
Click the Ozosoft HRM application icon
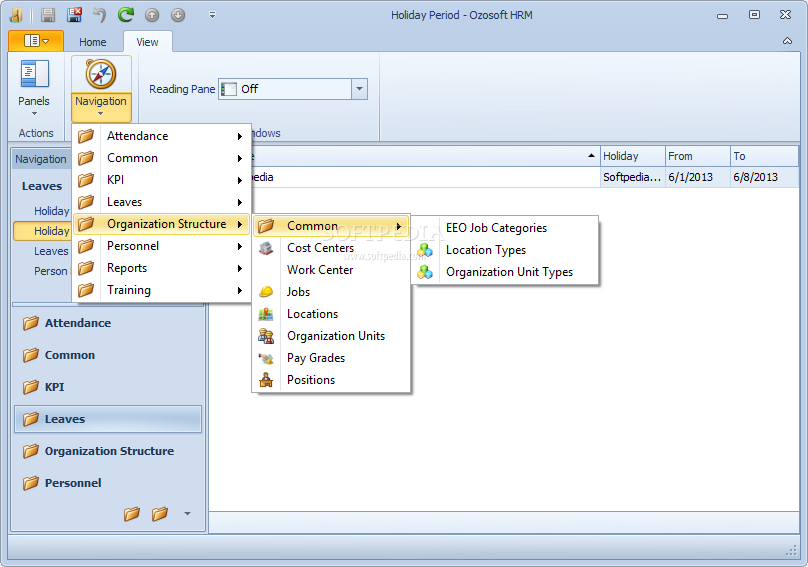pyautogui.click(x=16, y=15)
